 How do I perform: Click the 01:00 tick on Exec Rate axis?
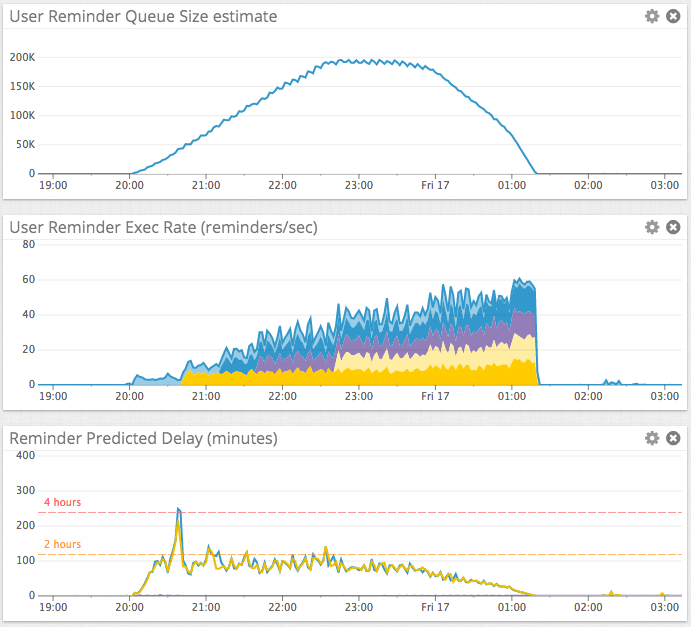point(512,396)
